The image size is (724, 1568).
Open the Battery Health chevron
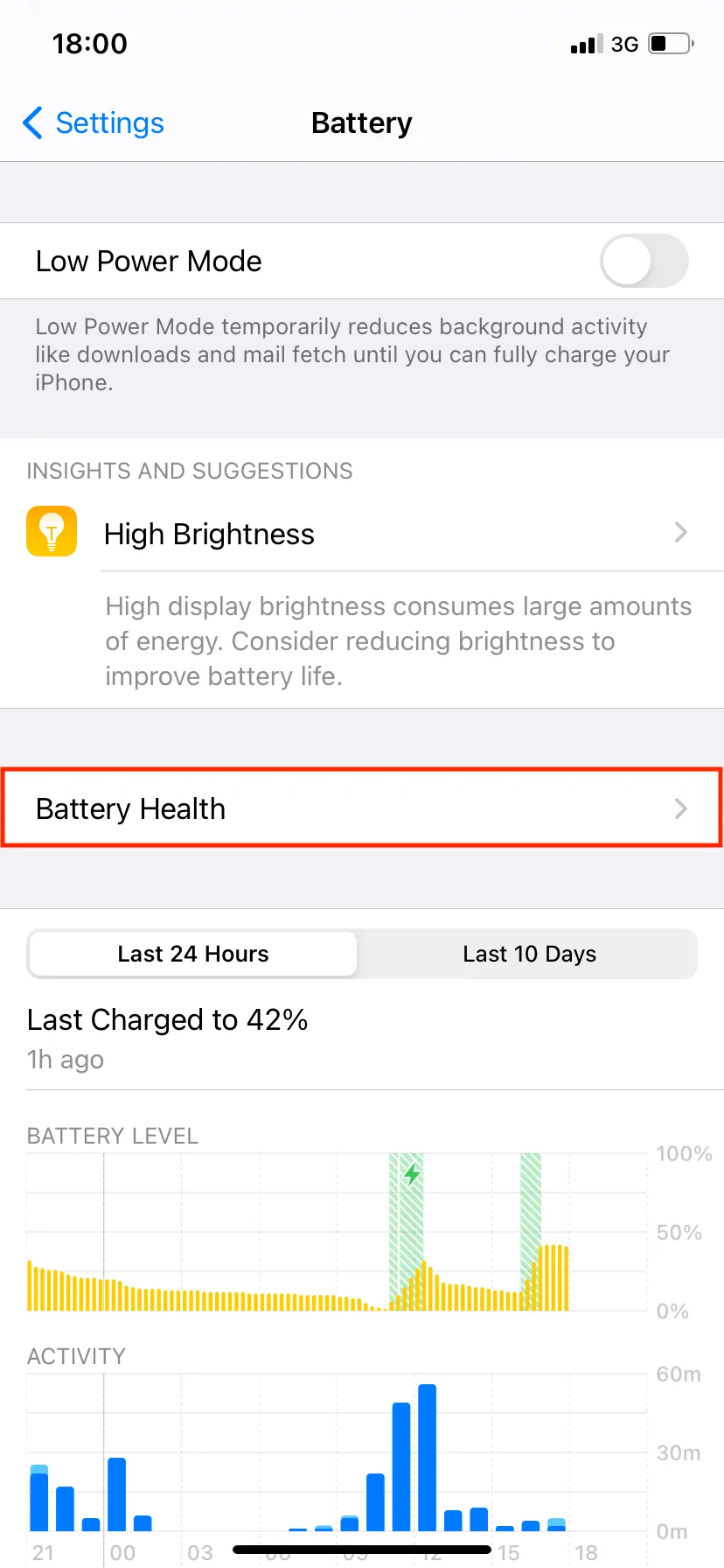pos(681,808)
